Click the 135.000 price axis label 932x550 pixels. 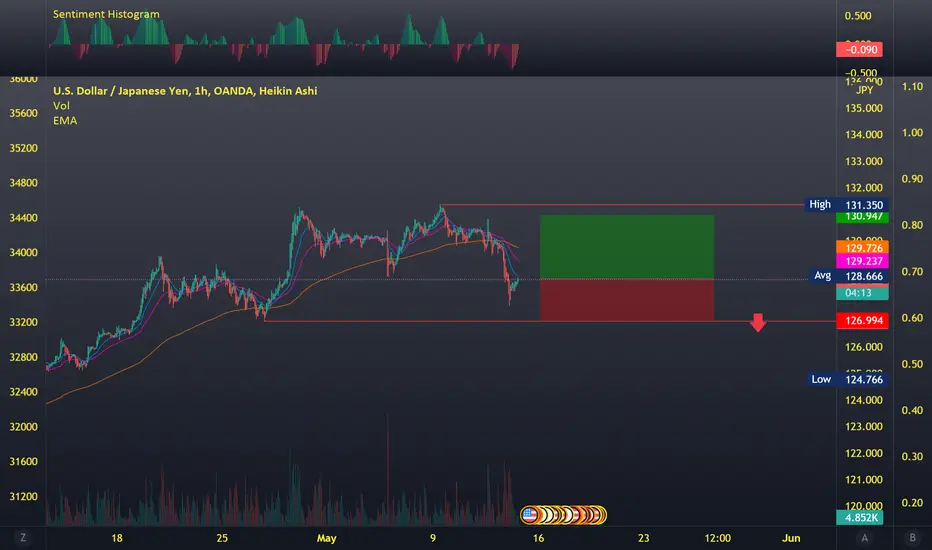point(864,108)
